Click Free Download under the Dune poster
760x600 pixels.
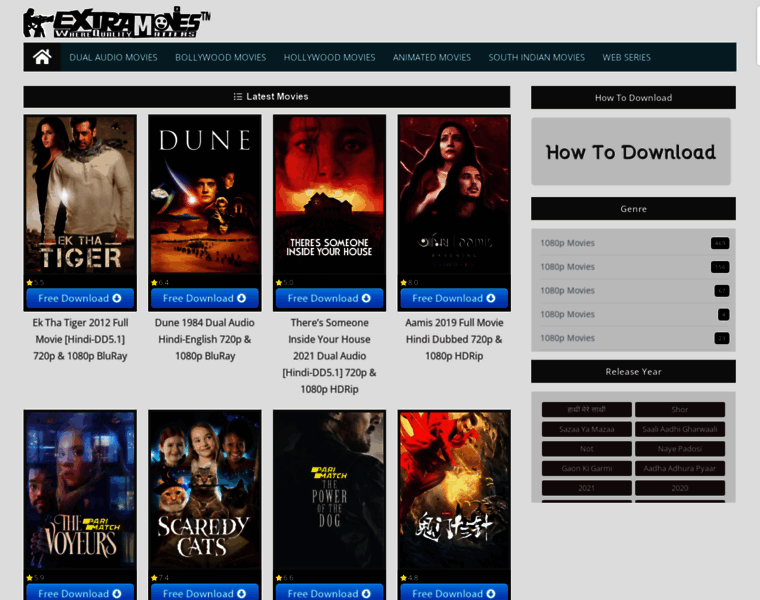205,299
